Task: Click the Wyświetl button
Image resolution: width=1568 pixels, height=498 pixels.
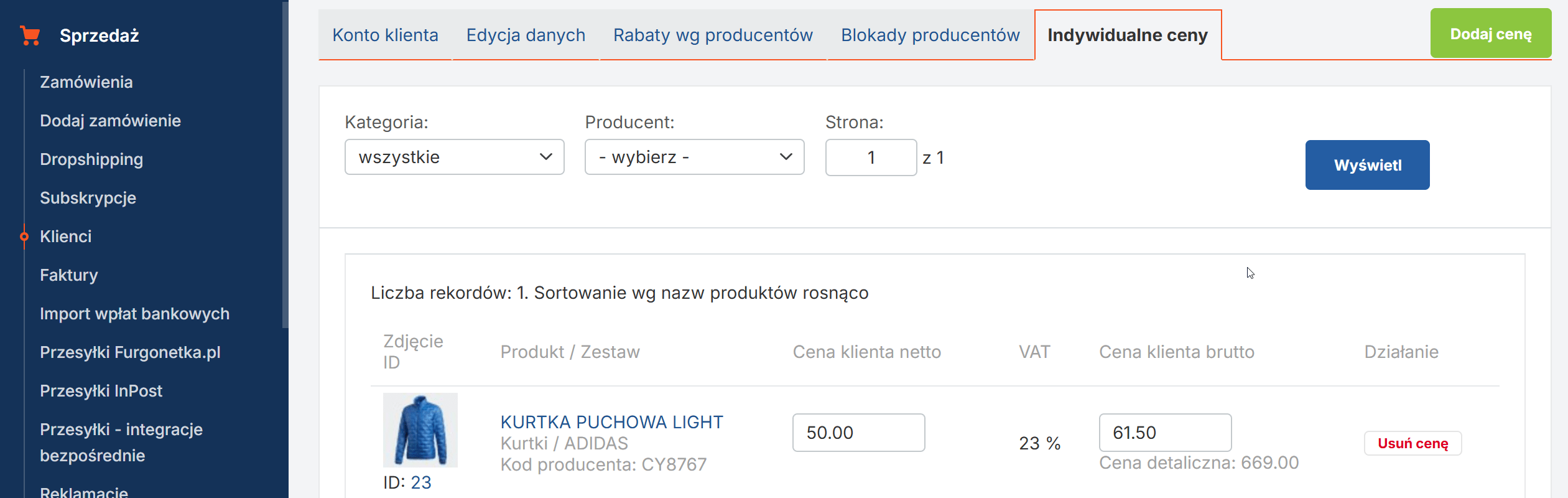Action: [1366, 165]
